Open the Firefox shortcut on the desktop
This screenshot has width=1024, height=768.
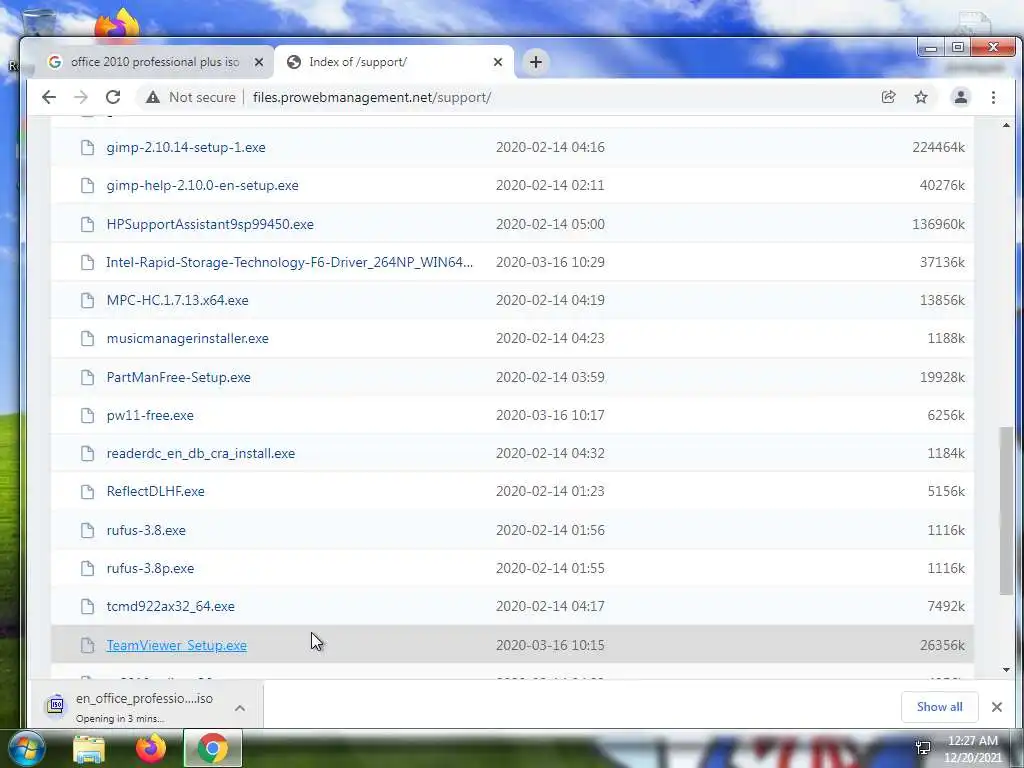coord(118,24)
